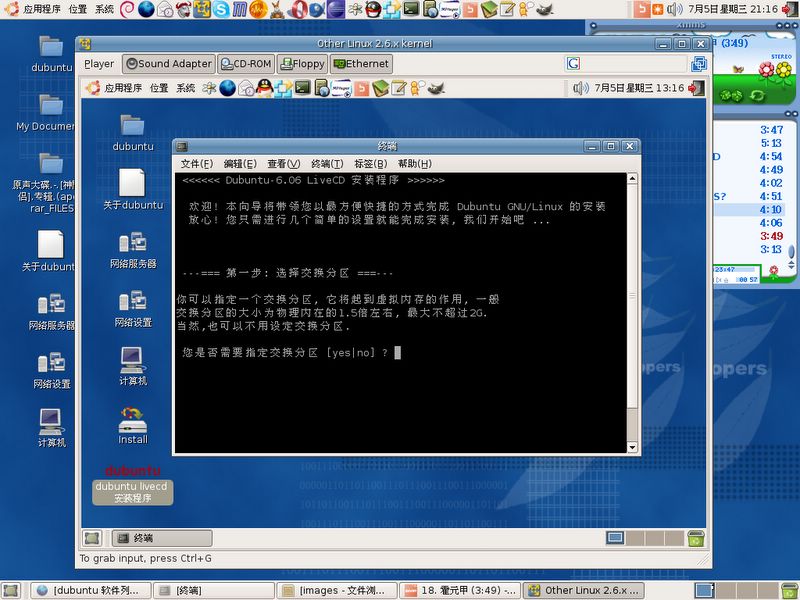
Task: Launch Skype from the host top panel
Action: [x=221, y=9]
